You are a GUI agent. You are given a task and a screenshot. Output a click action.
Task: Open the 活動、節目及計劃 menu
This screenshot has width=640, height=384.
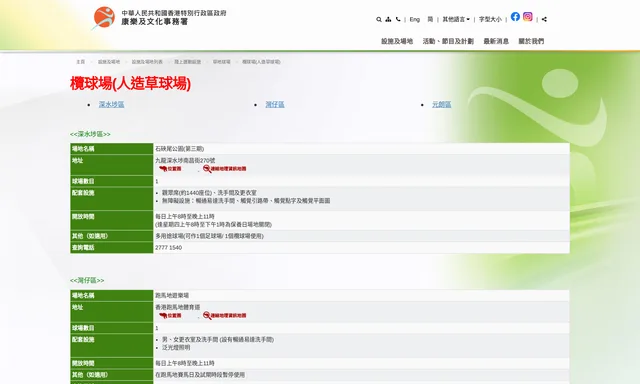(x=448, y=41)
